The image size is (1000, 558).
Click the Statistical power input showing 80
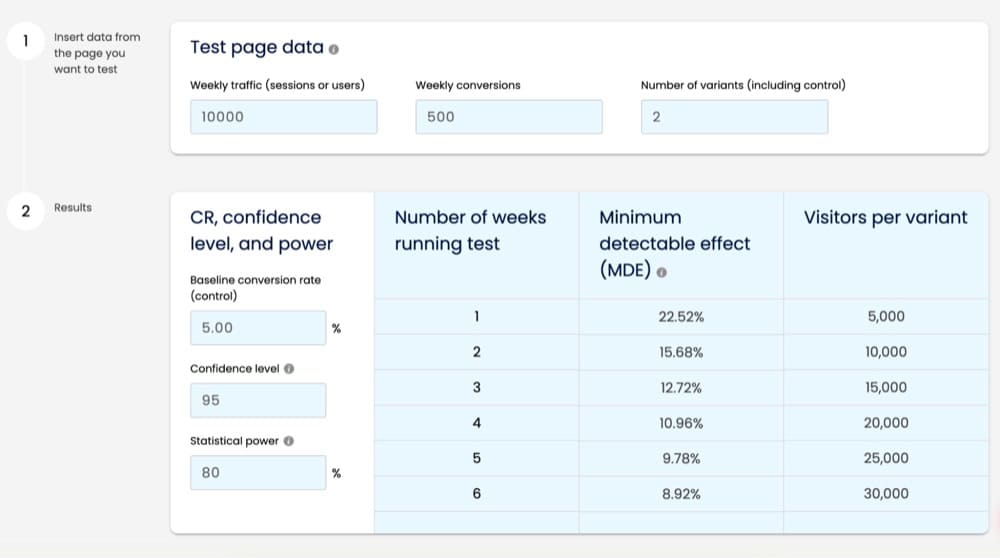point(258,473)
